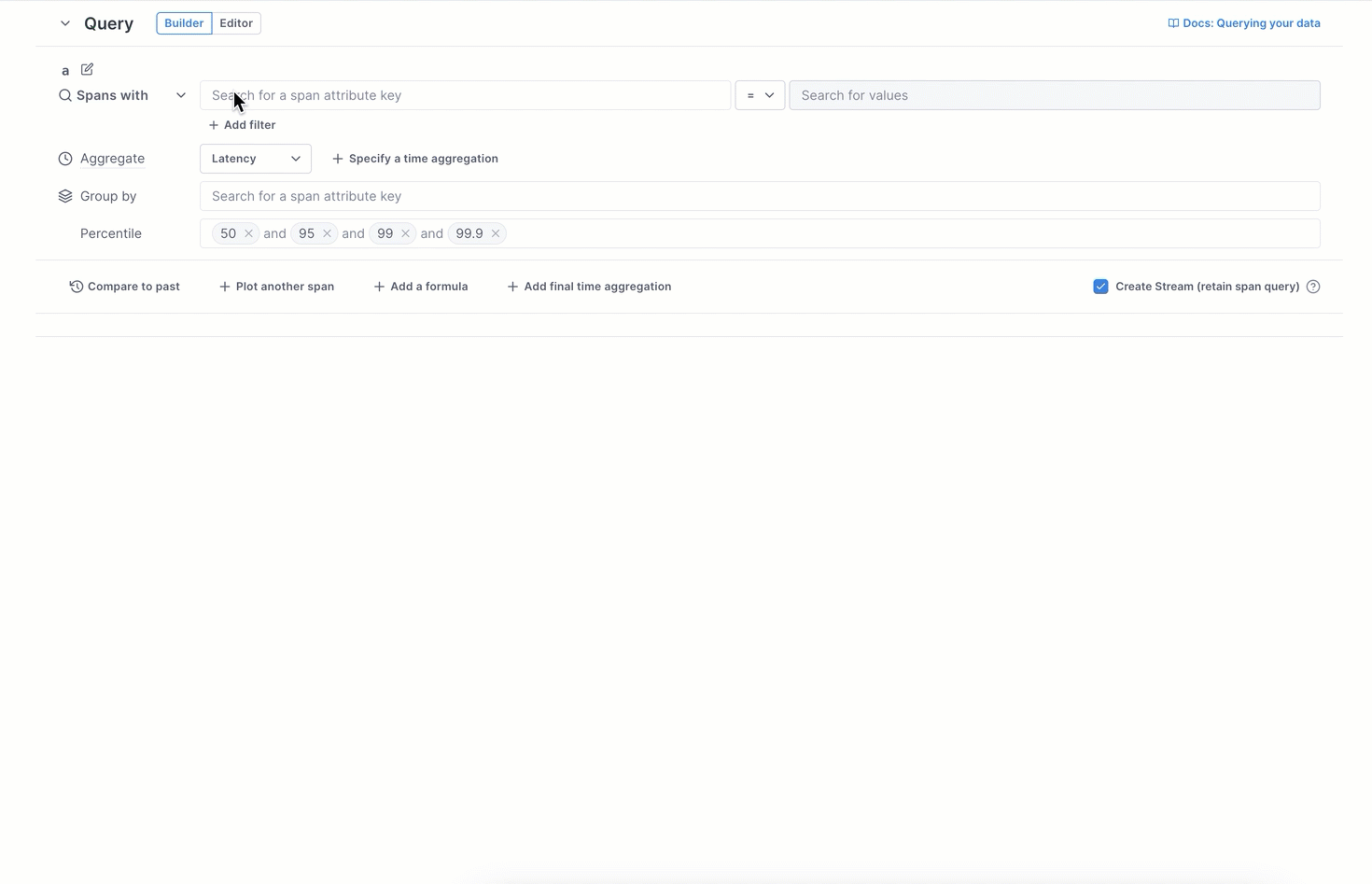Screen dimensions: 1372x884
Task: Select the Builder tab
Action: coord(183,22)
